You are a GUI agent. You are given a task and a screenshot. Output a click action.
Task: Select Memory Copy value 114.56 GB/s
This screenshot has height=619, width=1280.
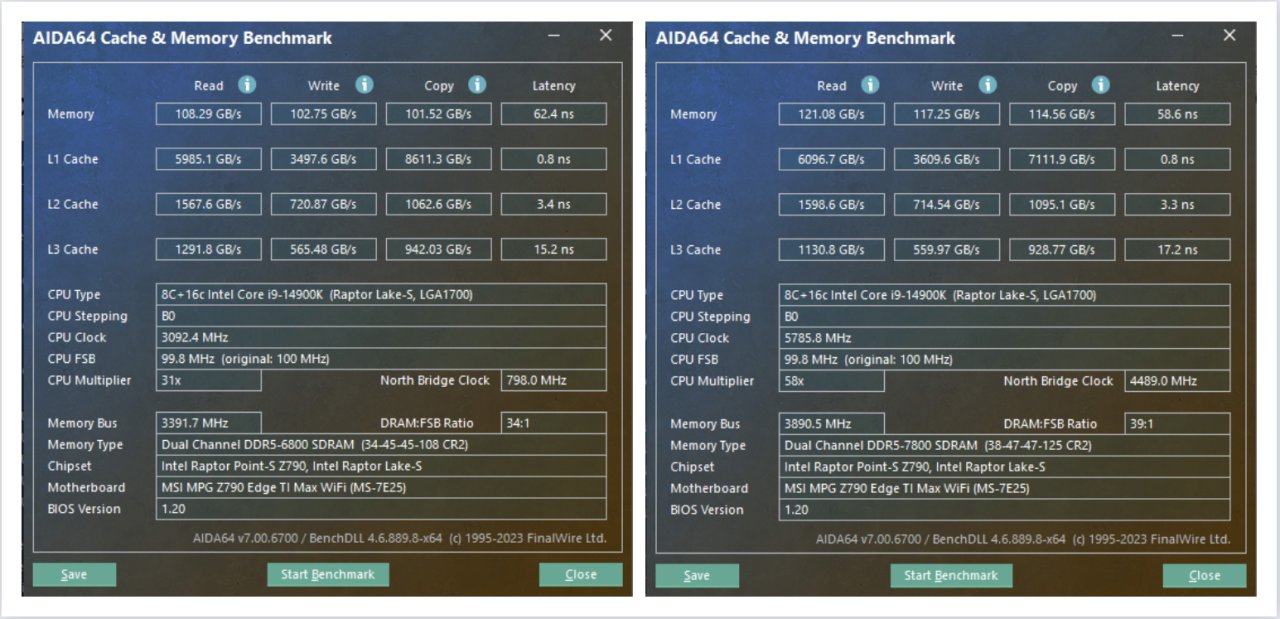tap(1061, 114)
